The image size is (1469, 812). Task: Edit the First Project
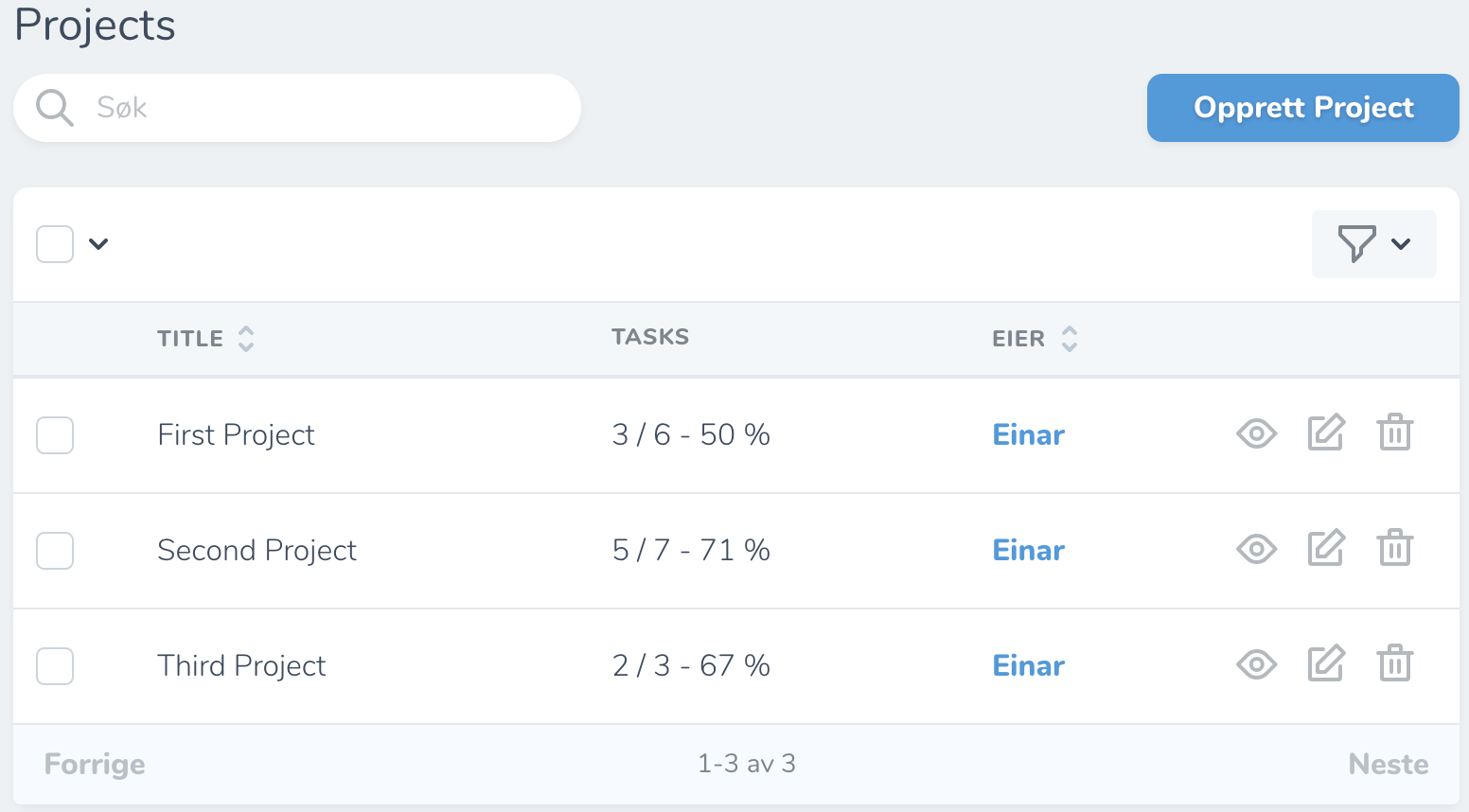point(1325,433)
